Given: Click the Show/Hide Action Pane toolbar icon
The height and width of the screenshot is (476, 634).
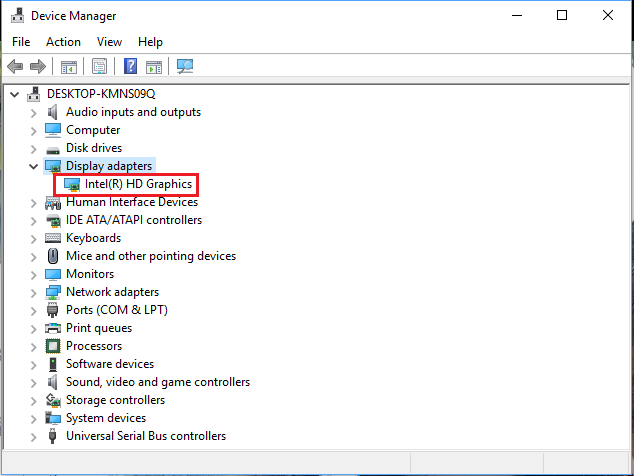Looking at the screenshot, I should (x=154, y=67).
